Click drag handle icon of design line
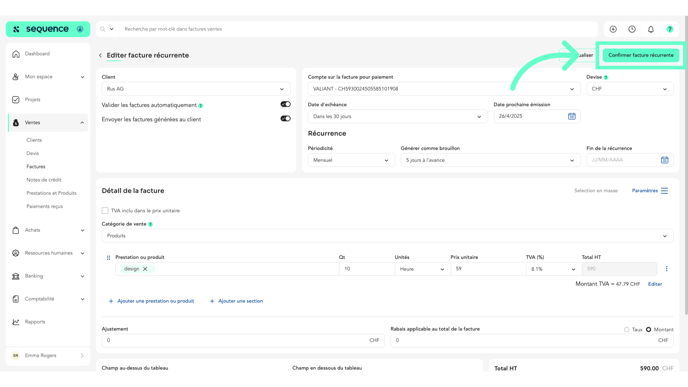This screenshot has width=688, height=387. pos(108,258)
